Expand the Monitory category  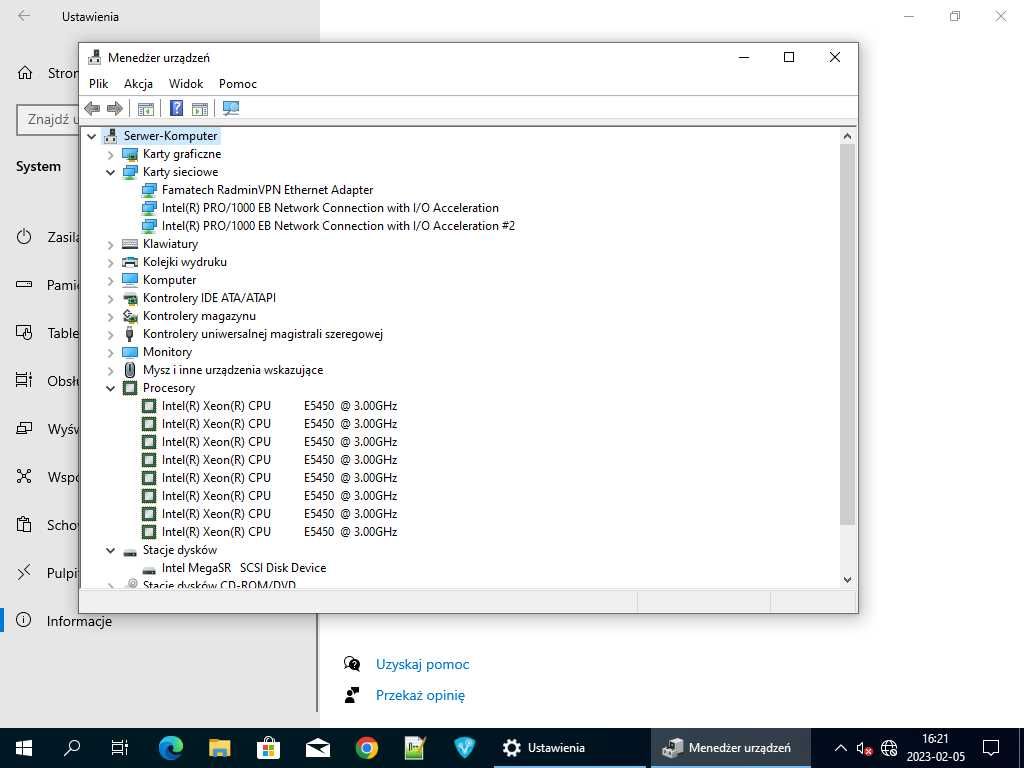tap(110, 353)
